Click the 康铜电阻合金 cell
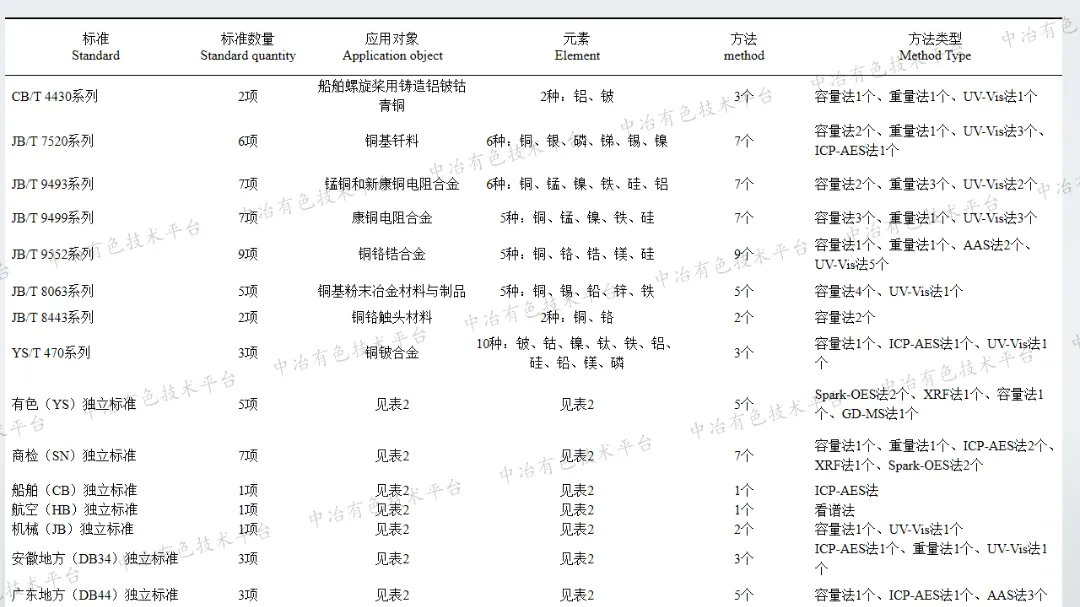1080x607 pixels. coord(392,218)
